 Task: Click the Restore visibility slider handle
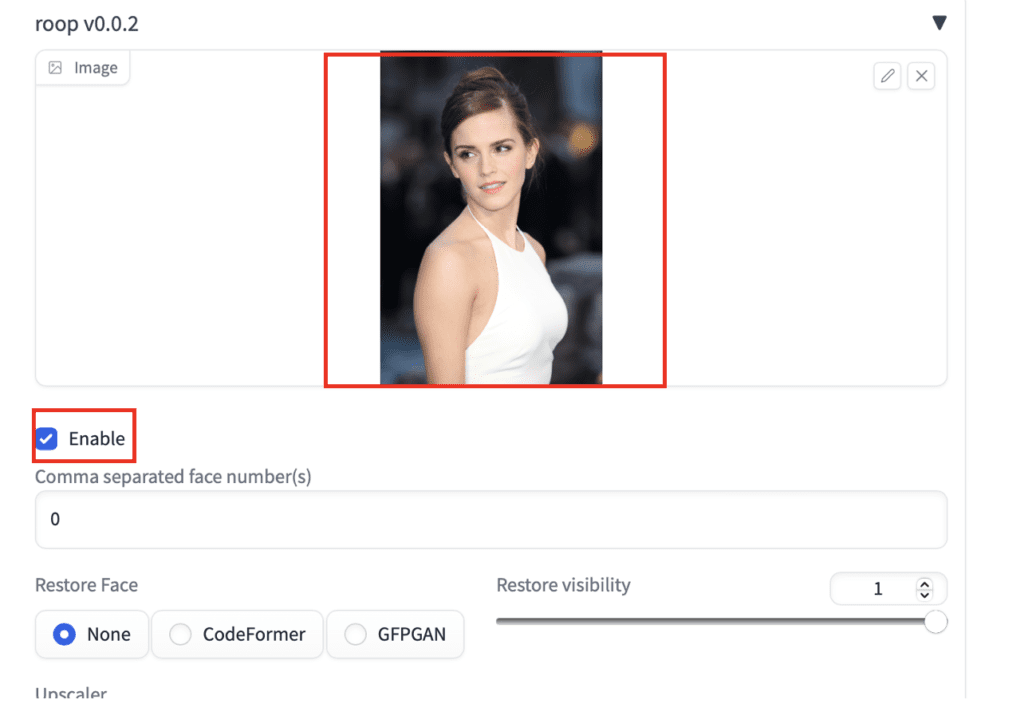pyautogui.click(x=936, y=622)
